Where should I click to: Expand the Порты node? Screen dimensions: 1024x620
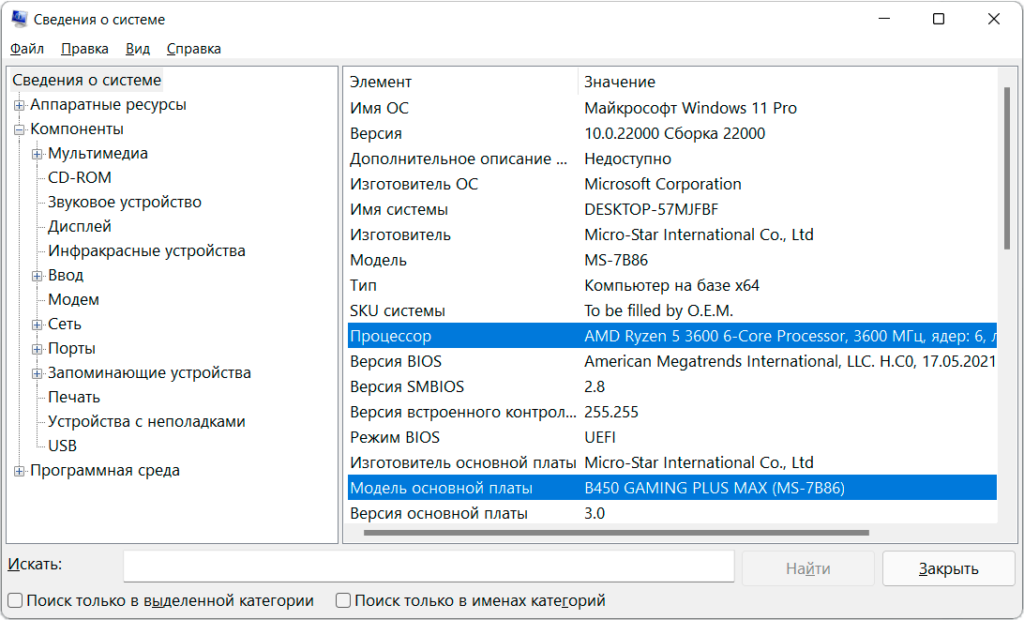[37, 349]
